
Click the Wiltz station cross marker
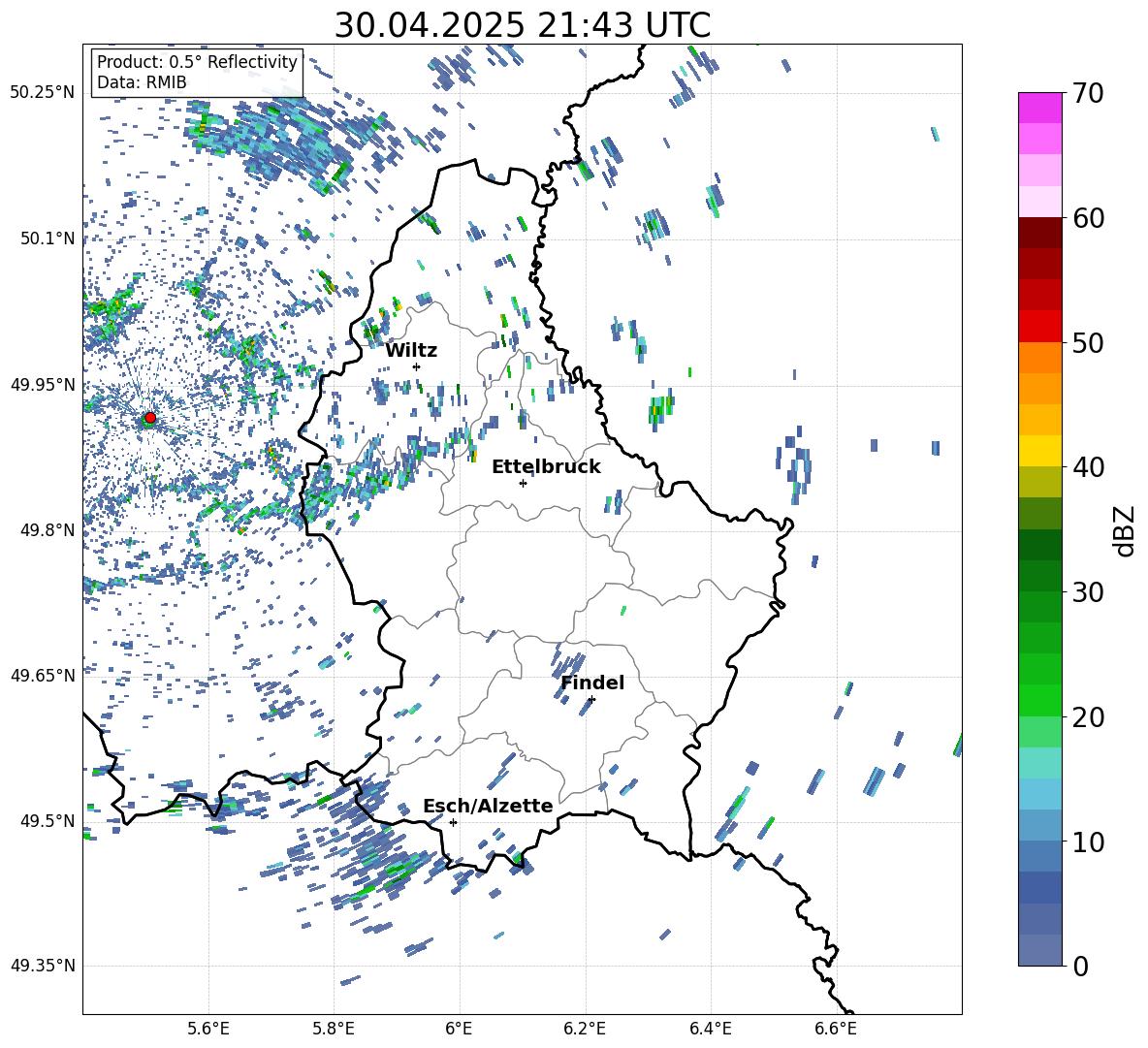coord(417,366)
